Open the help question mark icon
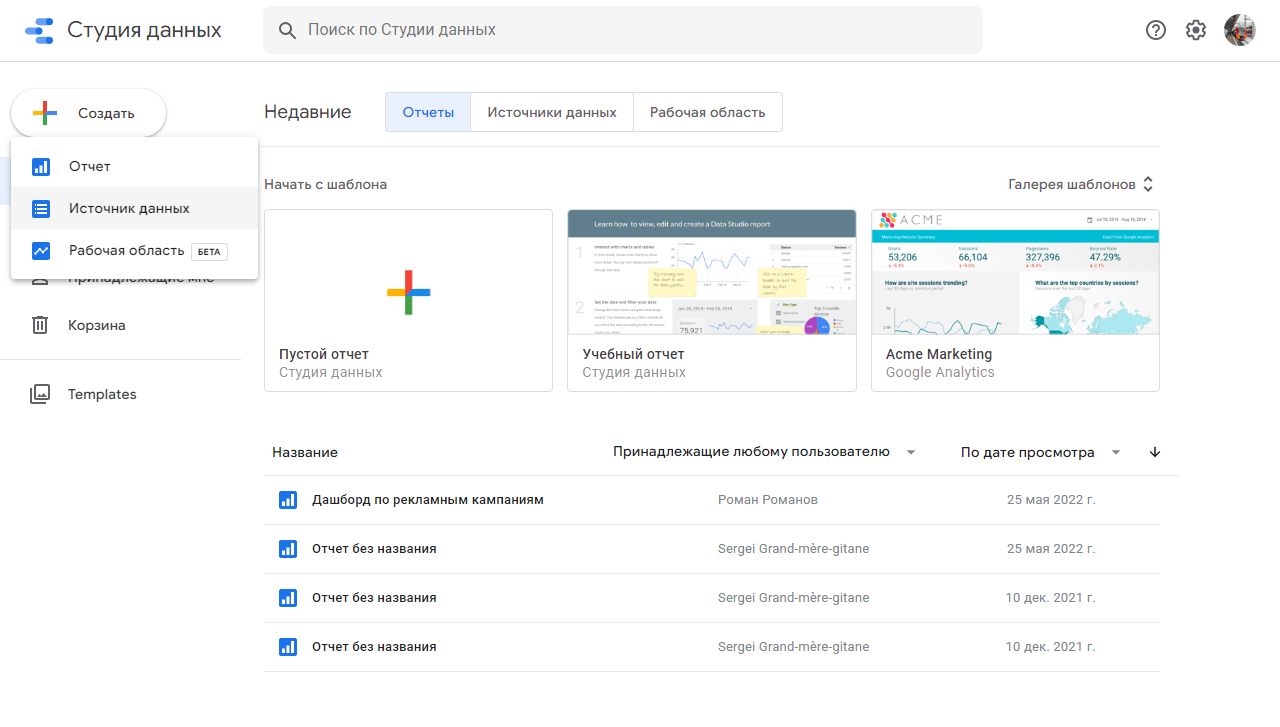Image resolution: width=1280 pixels, height=727 pixels. tap(1156, 30)
